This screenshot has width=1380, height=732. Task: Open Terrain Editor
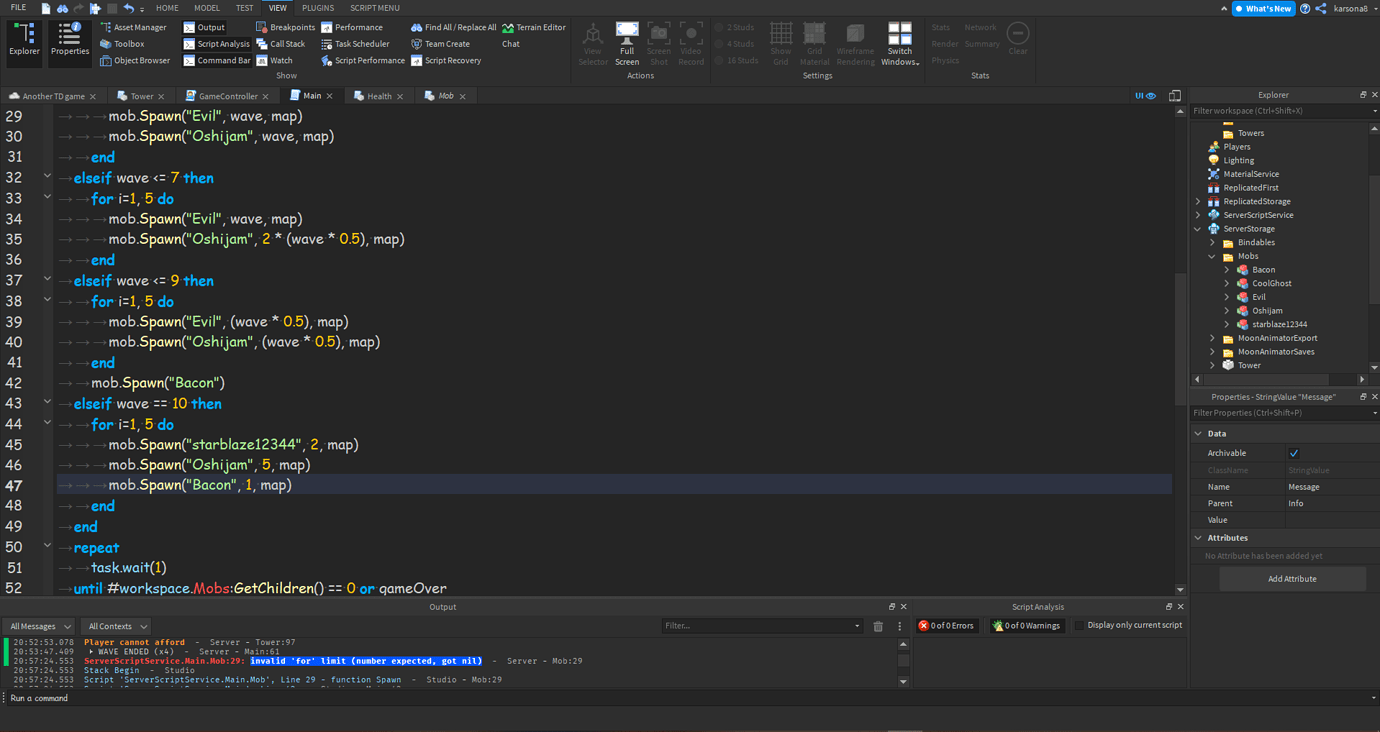coord(534,27)
